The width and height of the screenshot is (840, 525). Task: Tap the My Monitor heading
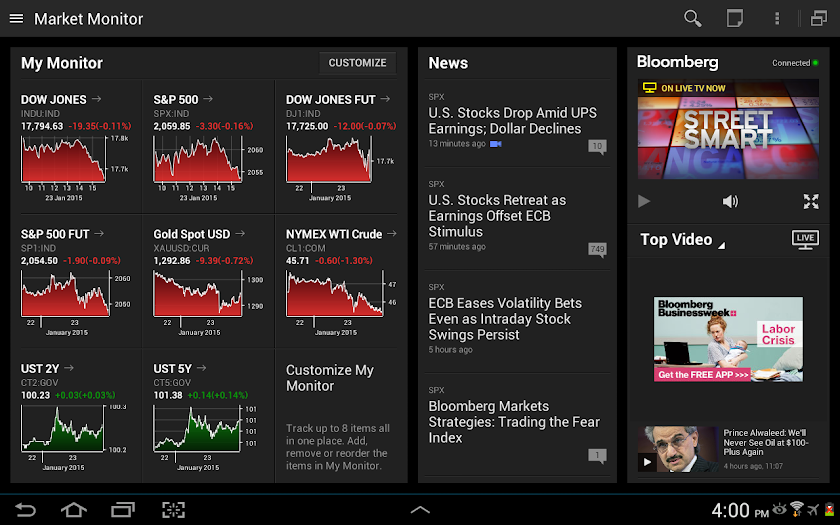click(62, 63)
